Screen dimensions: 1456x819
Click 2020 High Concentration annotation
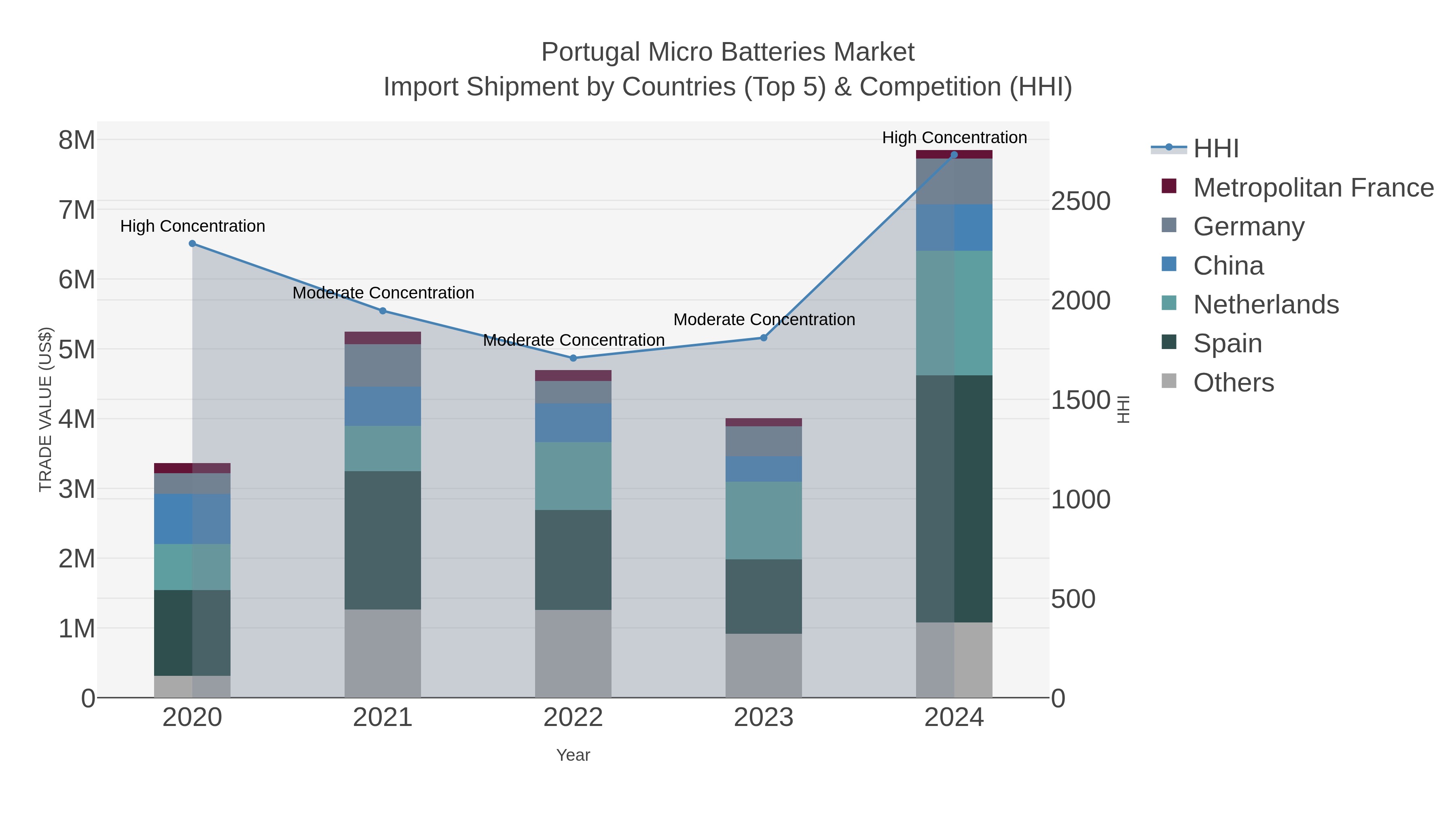192,226
